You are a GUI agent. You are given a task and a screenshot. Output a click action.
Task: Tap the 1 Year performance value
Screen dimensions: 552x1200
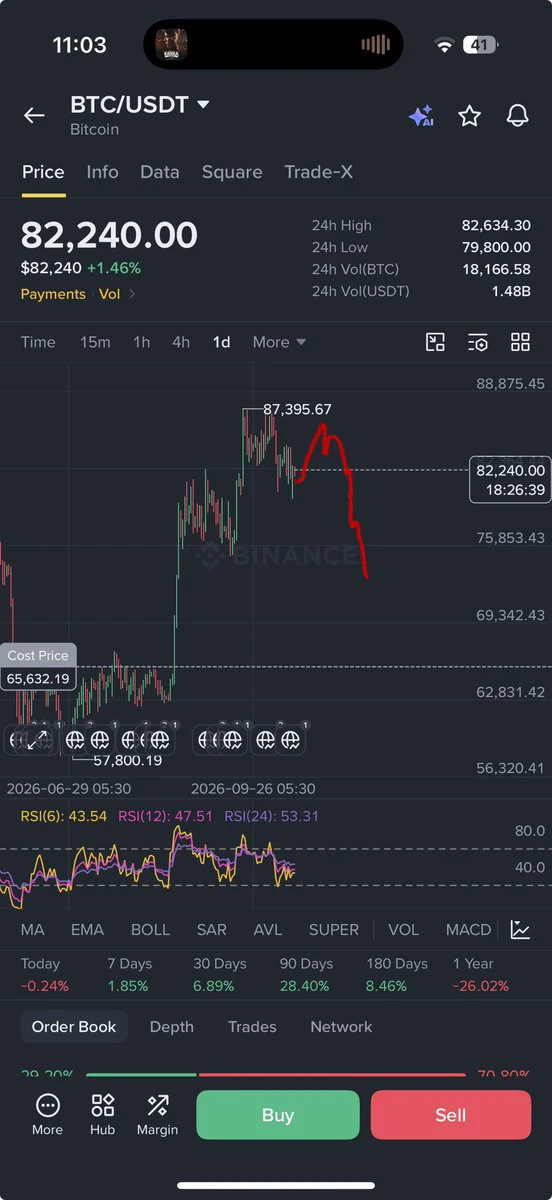coord(481,986)
